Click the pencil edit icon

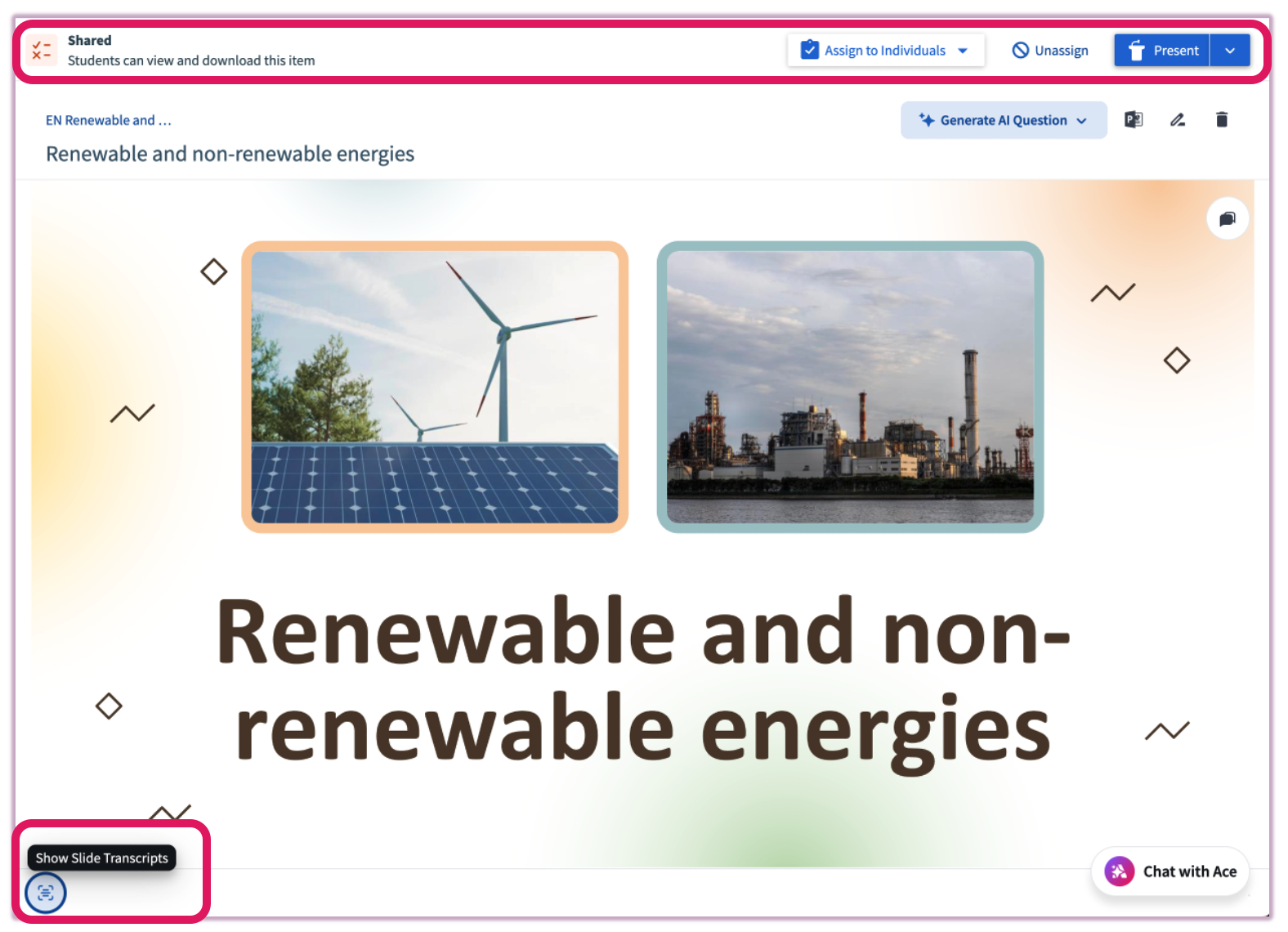tap(1178, 120)
